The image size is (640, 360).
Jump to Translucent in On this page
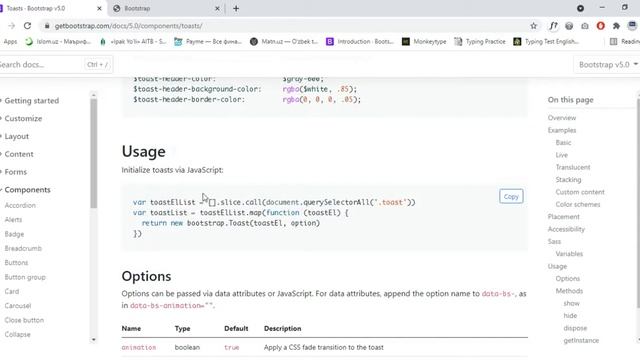[573, 167]
